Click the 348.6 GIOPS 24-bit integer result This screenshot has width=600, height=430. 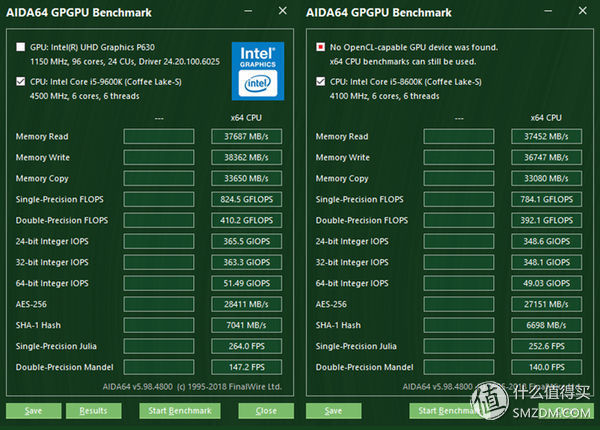coord(546,241)
